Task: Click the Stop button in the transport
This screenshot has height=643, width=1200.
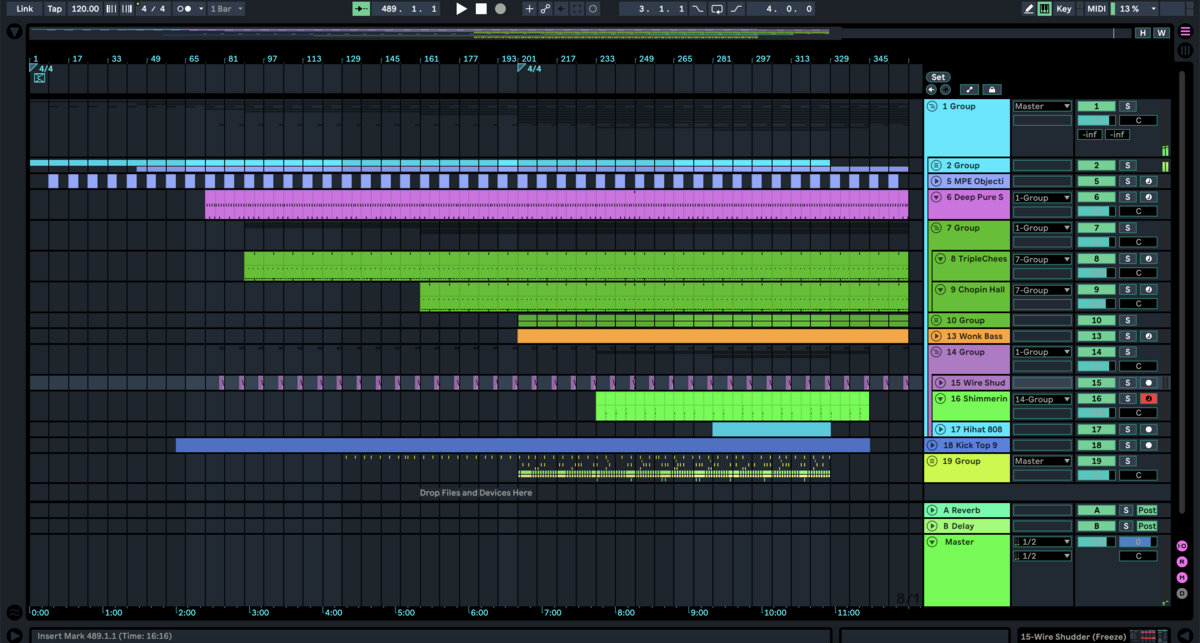Action: 481,9
